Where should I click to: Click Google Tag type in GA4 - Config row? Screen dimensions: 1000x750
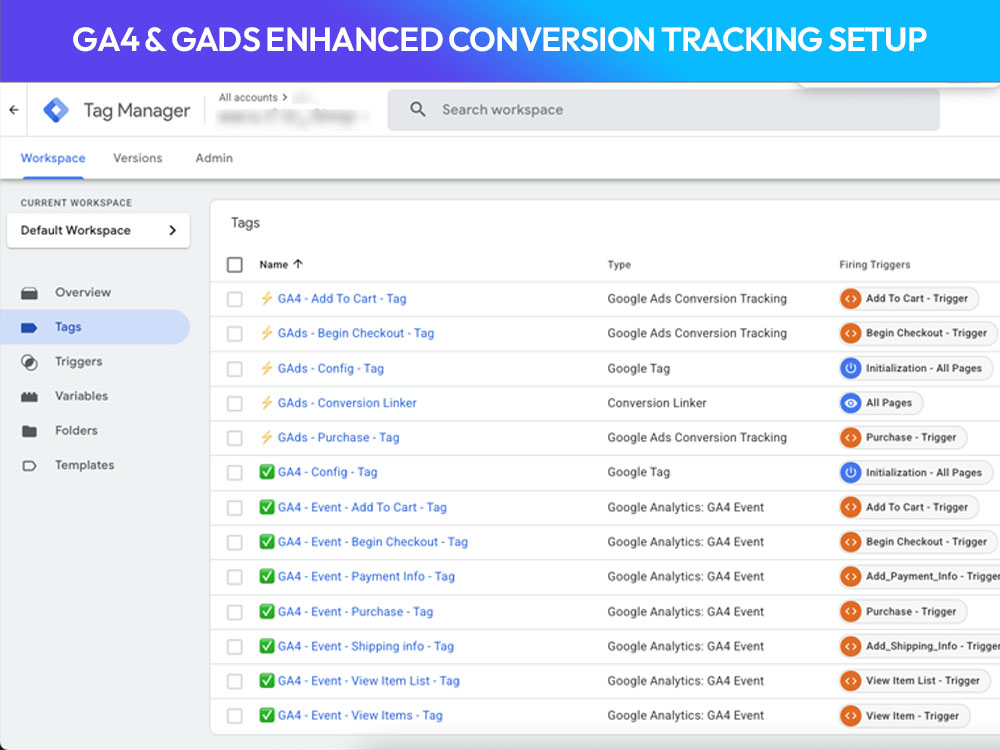pyautogui.click(x=639, y=473)
